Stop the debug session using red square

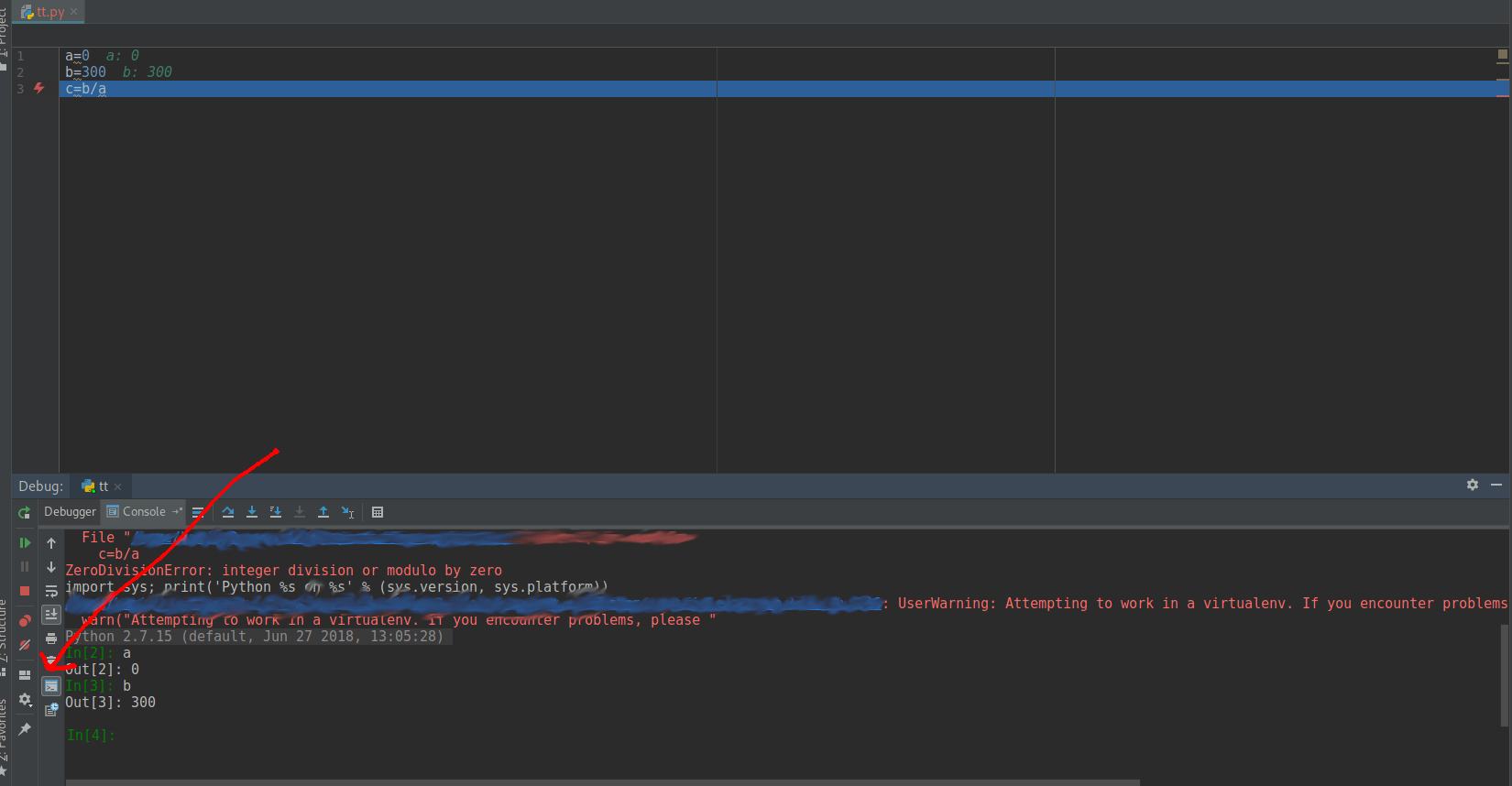[25, 591]
